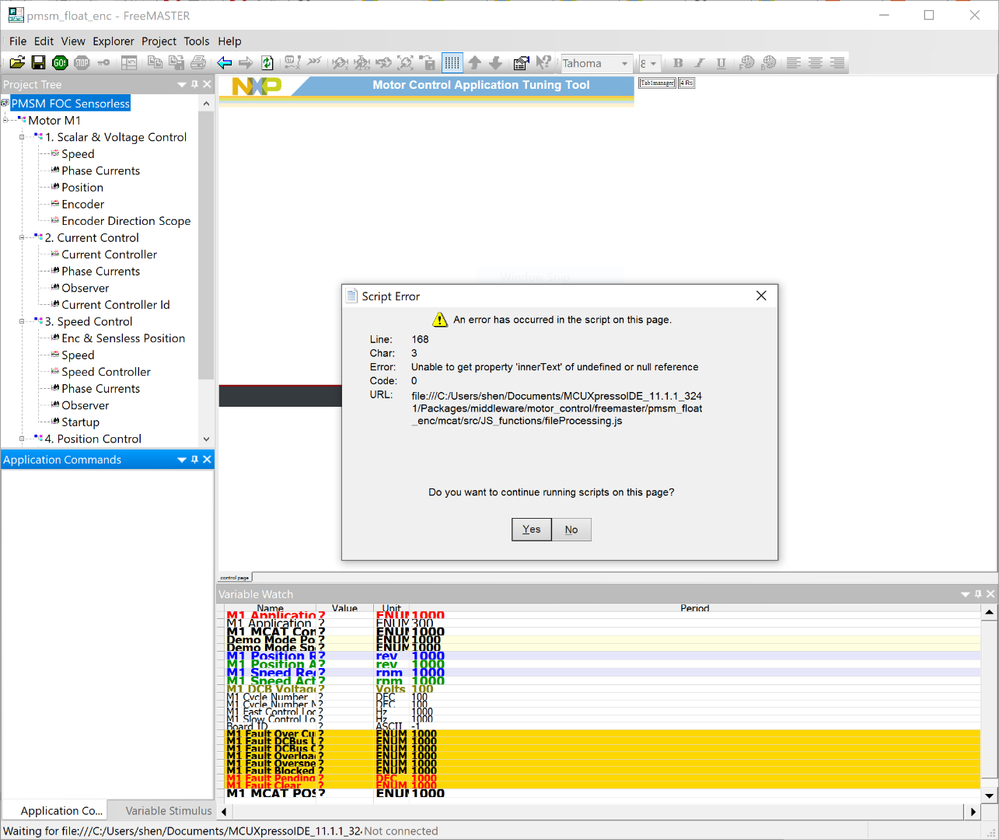Screen dimensions: 999x840
Task: Open the foreground color palette icon
Action: pyautogui.click(x=747, y=62)
